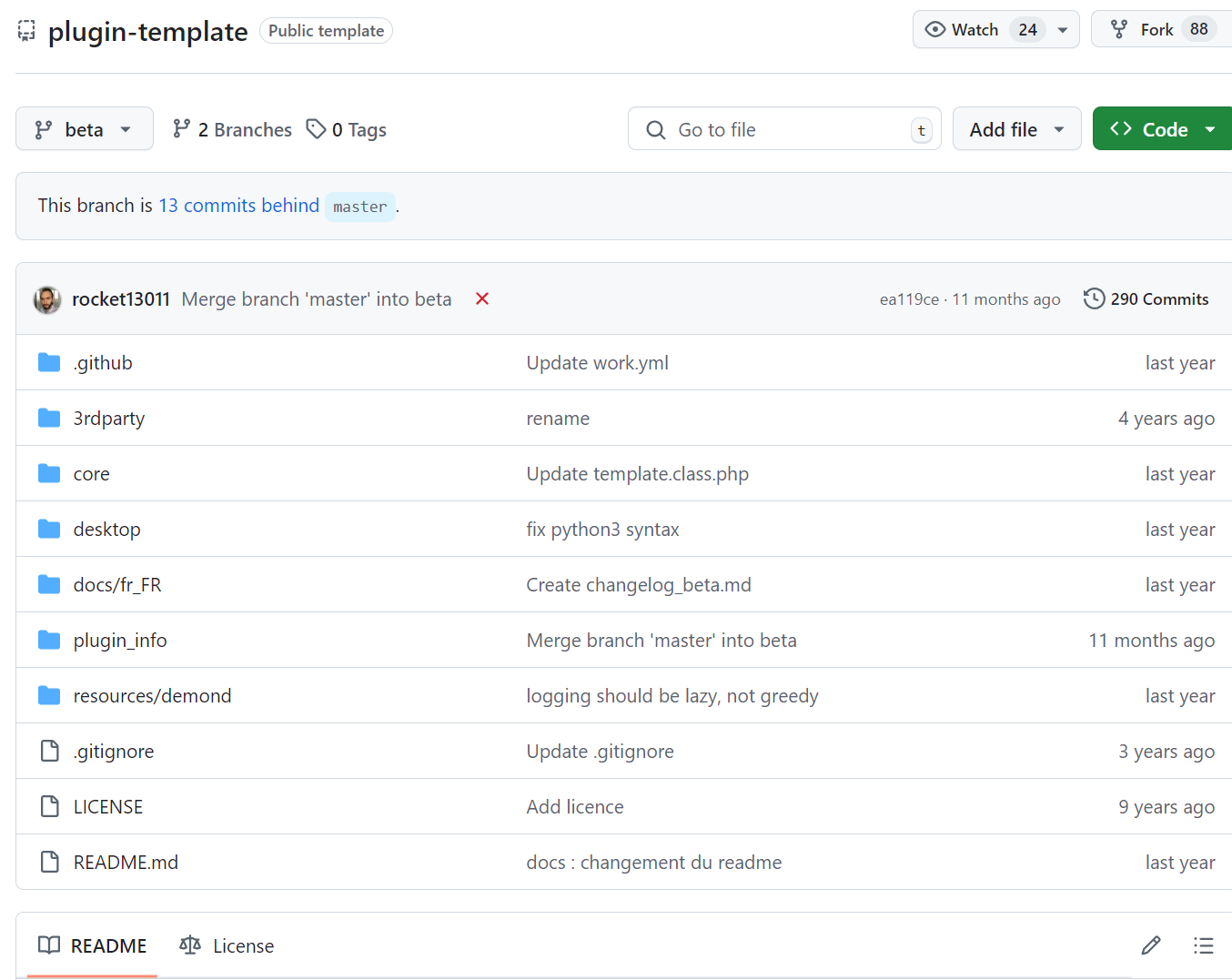
Task: Click the file icon for README.md
Action: [49, 863]
